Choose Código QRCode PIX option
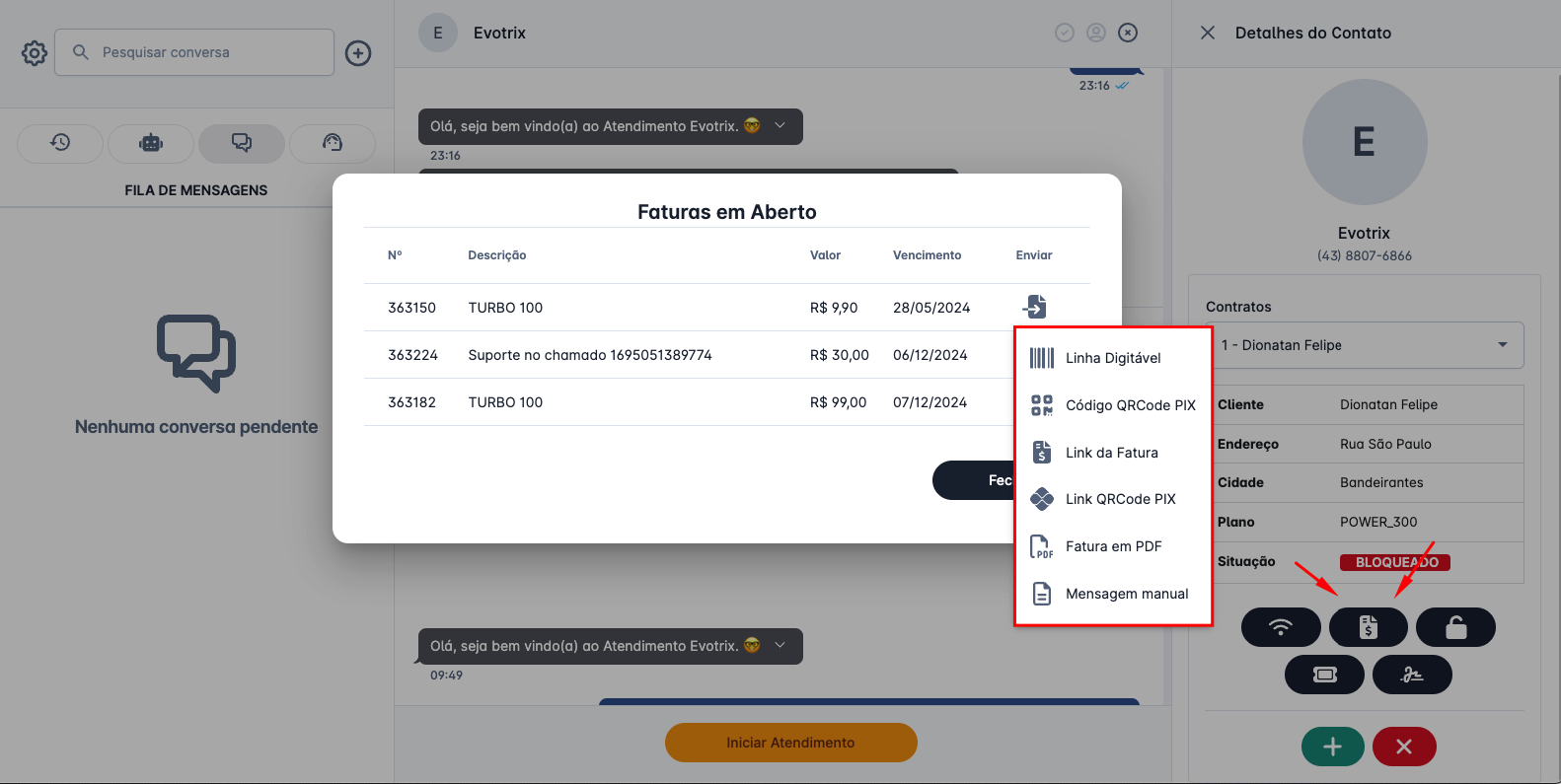The image size is (1561, 784). 1113,405
